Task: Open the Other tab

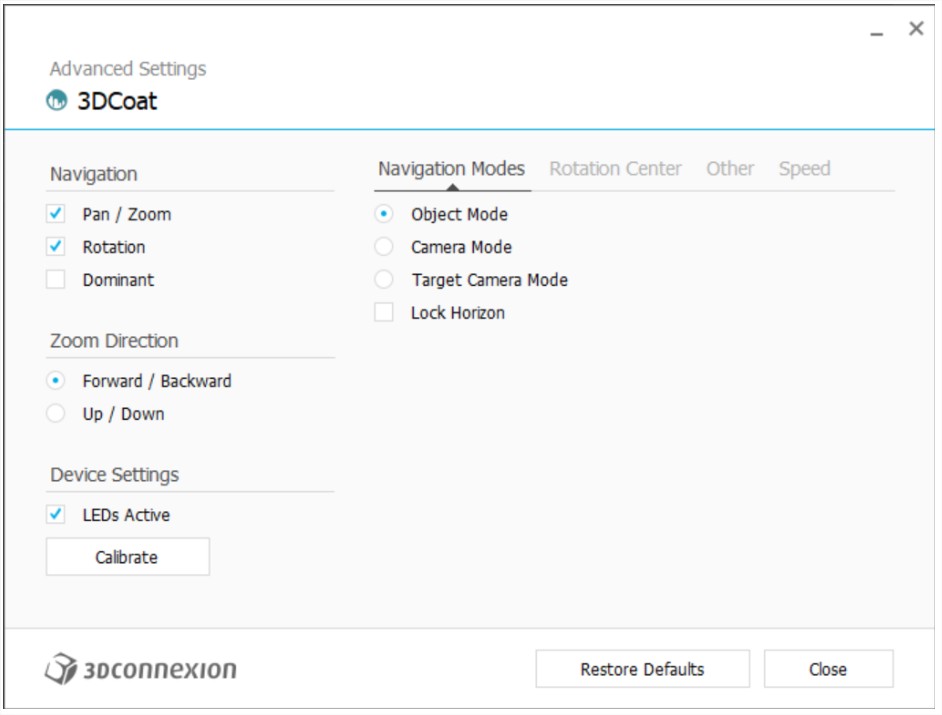Action: (730, 169)
